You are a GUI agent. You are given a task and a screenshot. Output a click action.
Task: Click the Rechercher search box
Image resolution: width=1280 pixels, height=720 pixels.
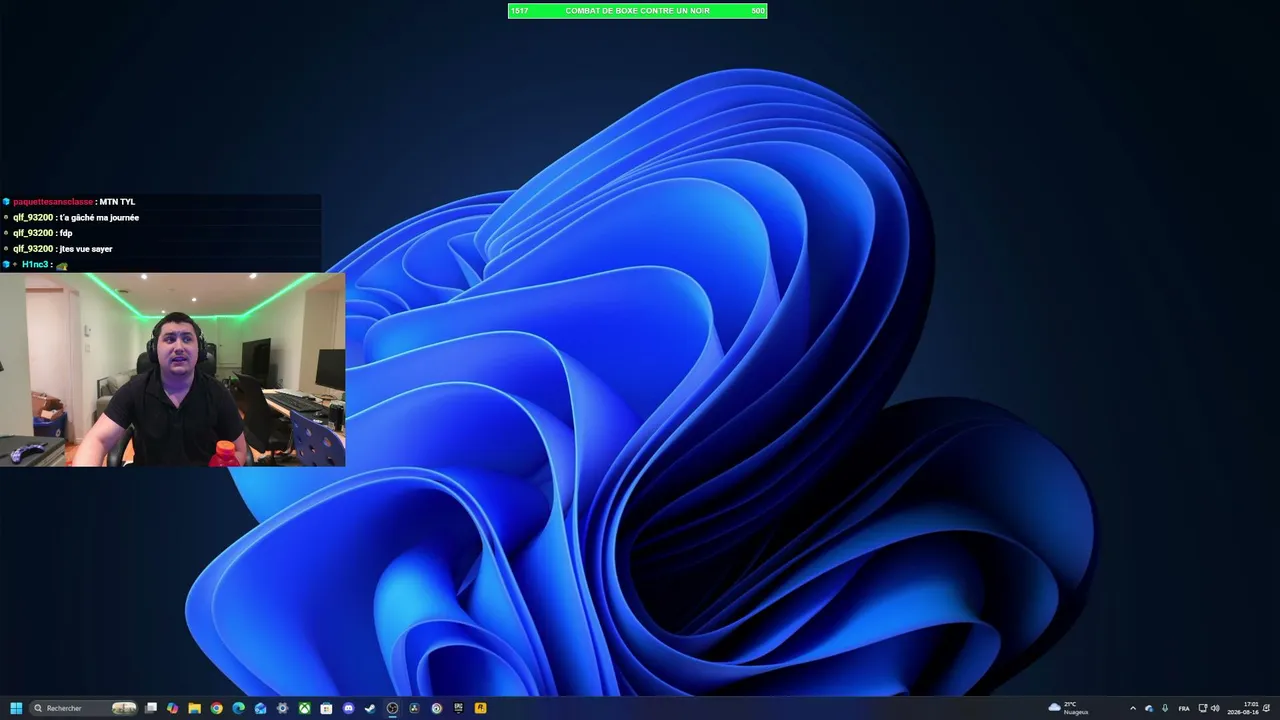pyautogui.click(x=83, y=708)
